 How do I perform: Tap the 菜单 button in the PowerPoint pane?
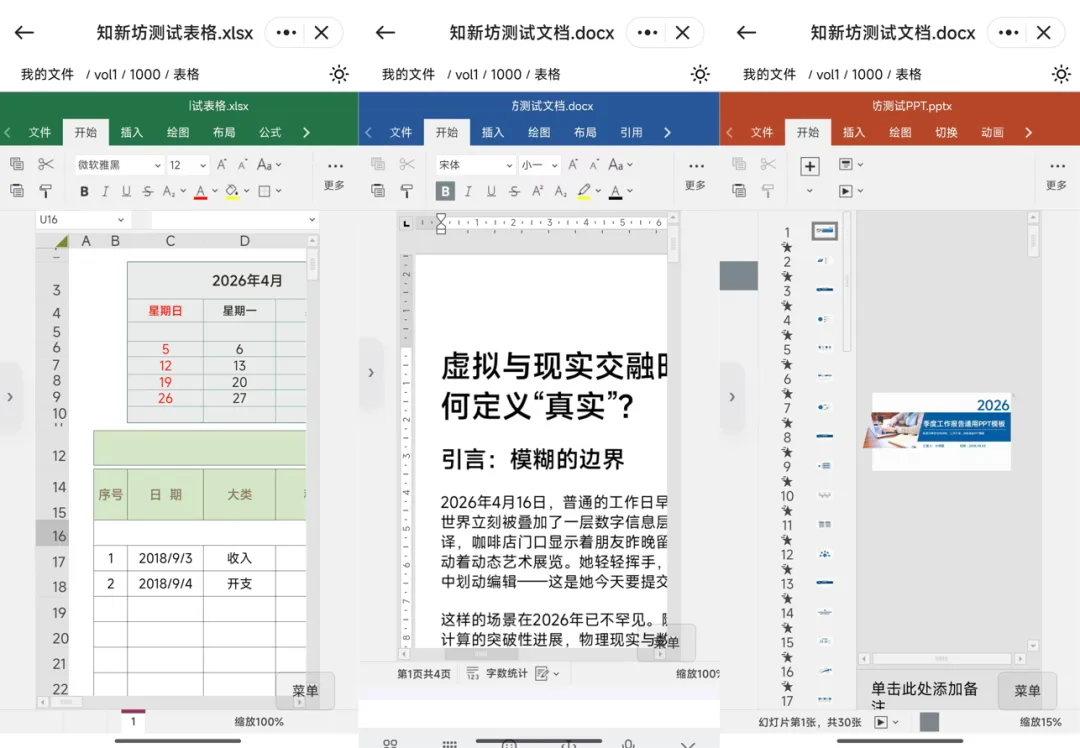[x=1028, y=691]
